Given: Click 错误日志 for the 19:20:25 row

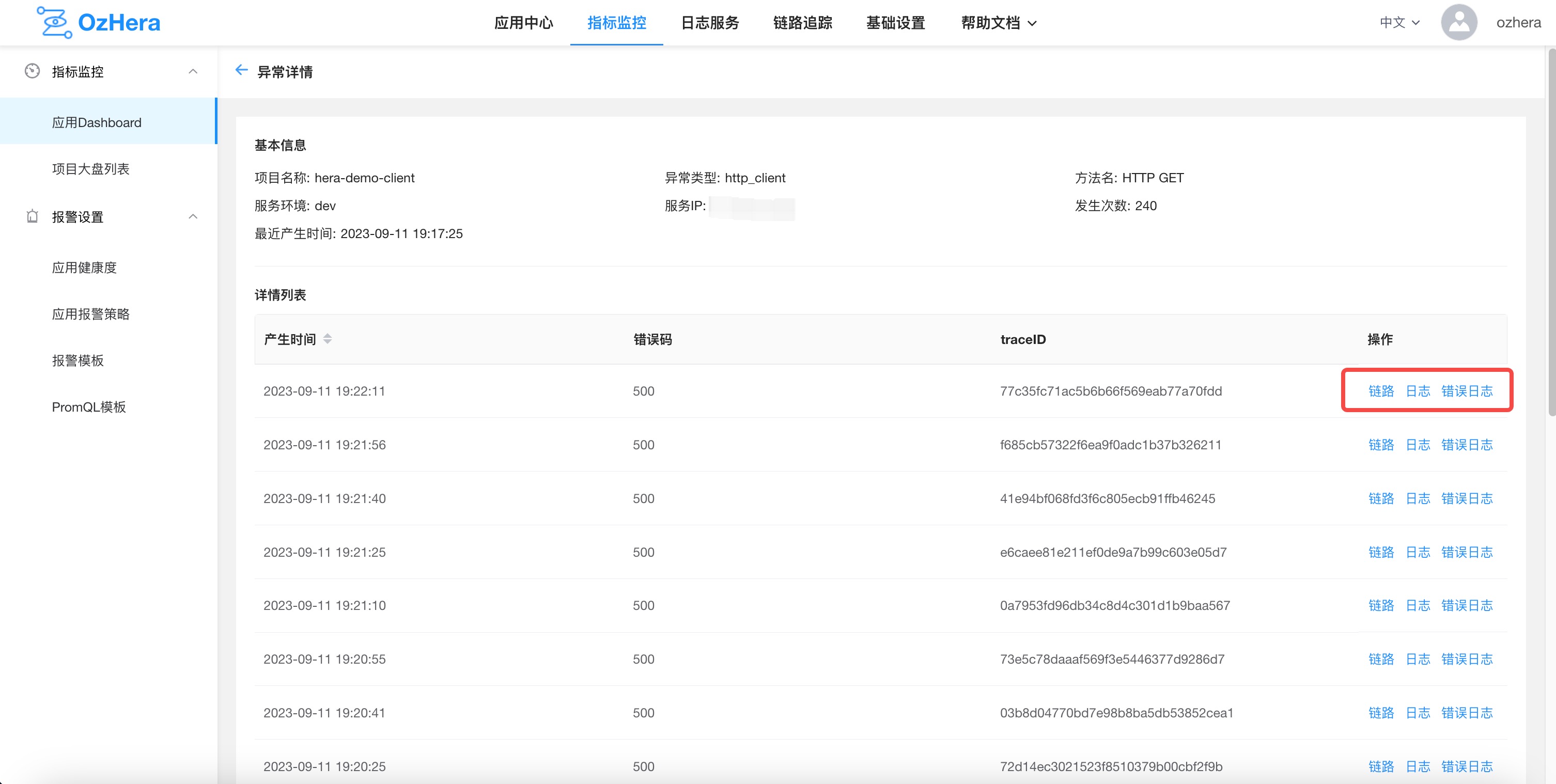Looking at the screenshot, I should 1467,766.
